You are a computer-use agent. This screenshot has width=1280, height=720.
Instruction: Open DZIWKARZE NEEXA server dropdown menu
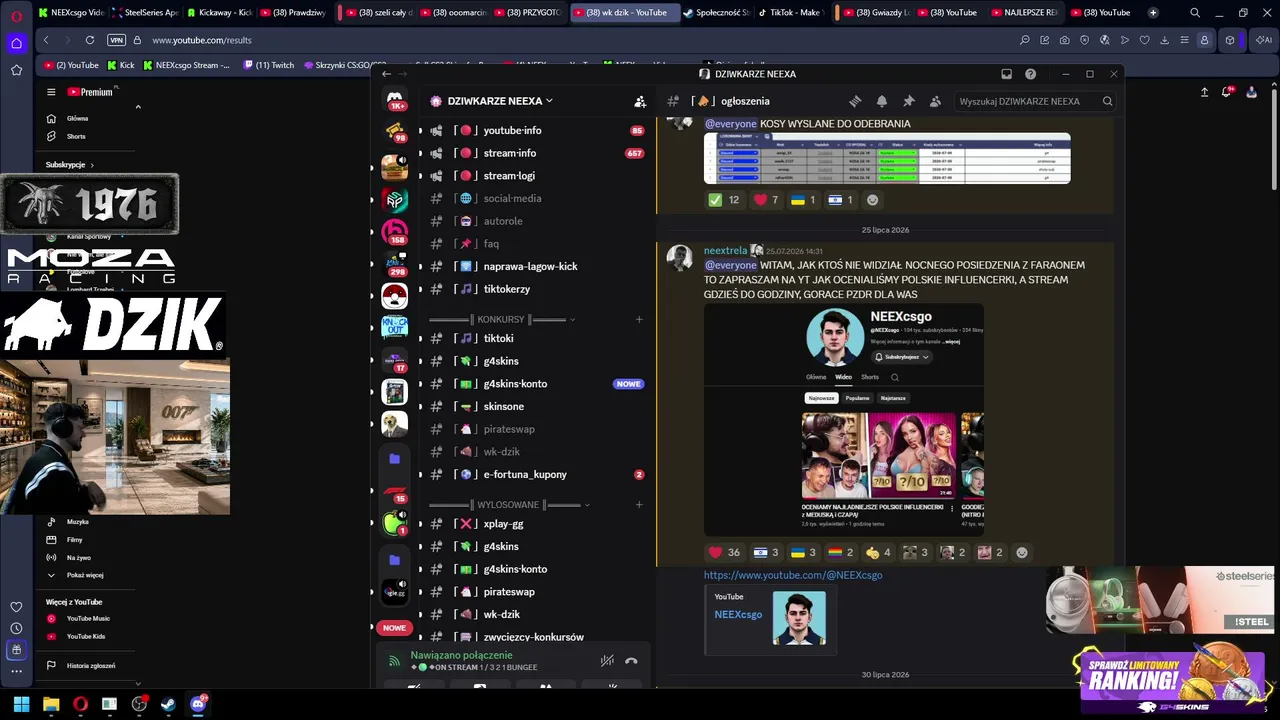pyautogui.click(x=500, y=101)
